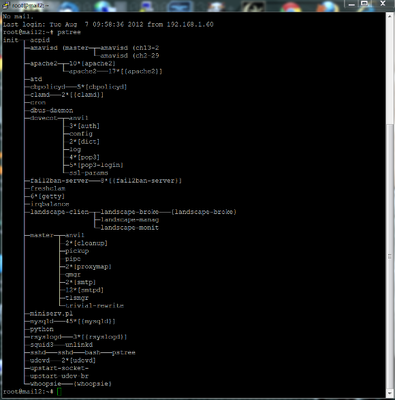Viewport: 395px width, 400px height.
Task: Click the 'irqbalance' process entry
Action: point(50,204)
